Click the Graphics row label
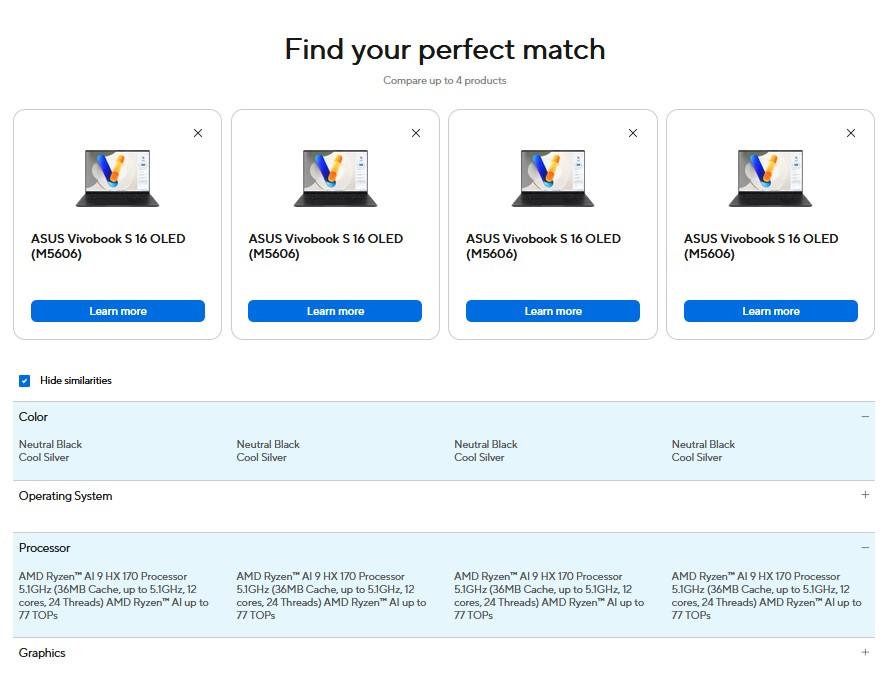This screenshot has height=681, width=883. 42,653
